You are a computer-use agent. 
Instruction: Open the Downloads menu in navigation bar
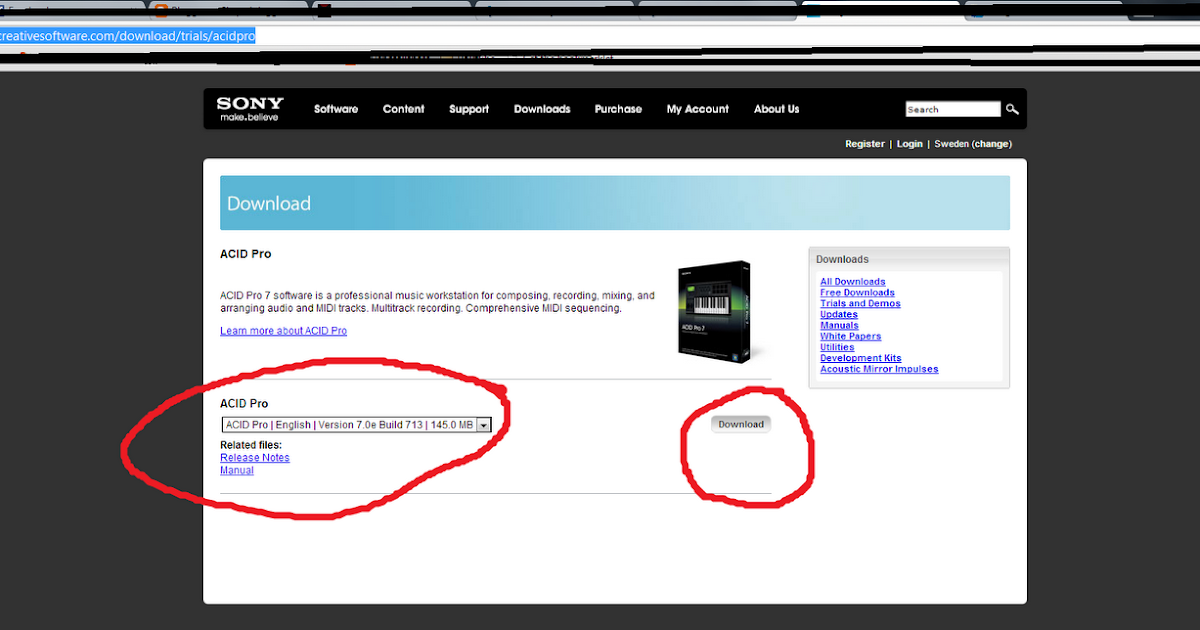click(x=542, y=109)
